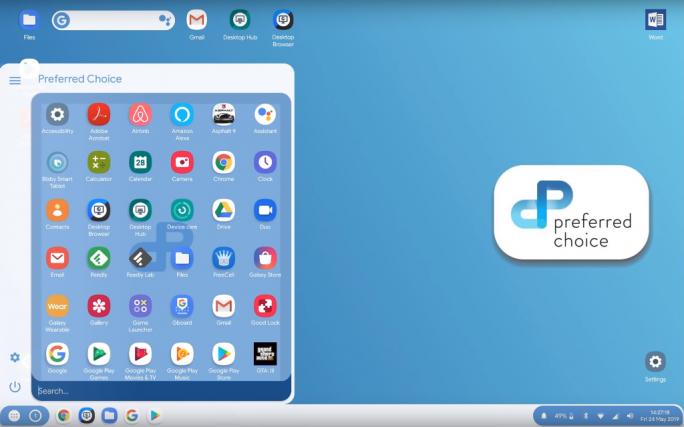
Task: Launch the FreeCell game
Action: click(224, 258)
